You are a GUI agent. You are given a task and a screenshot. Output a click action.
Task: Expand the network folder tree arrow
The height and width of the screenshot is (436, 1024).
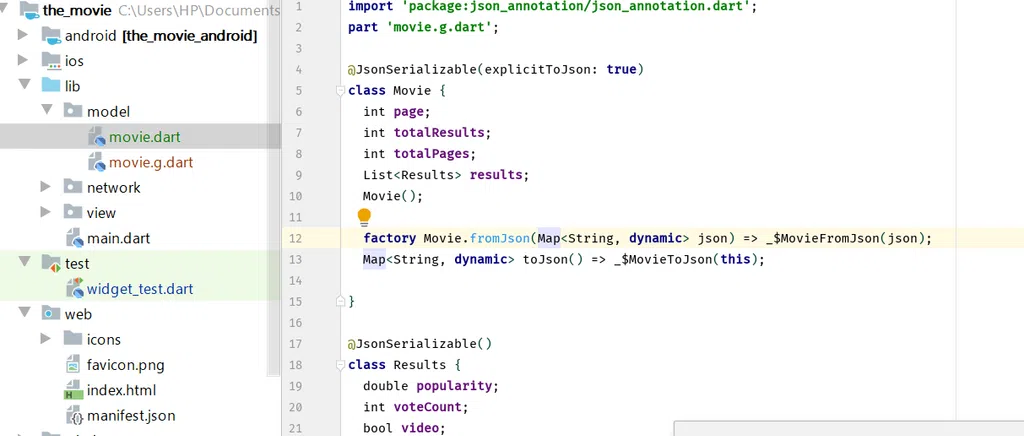point(45,187)
